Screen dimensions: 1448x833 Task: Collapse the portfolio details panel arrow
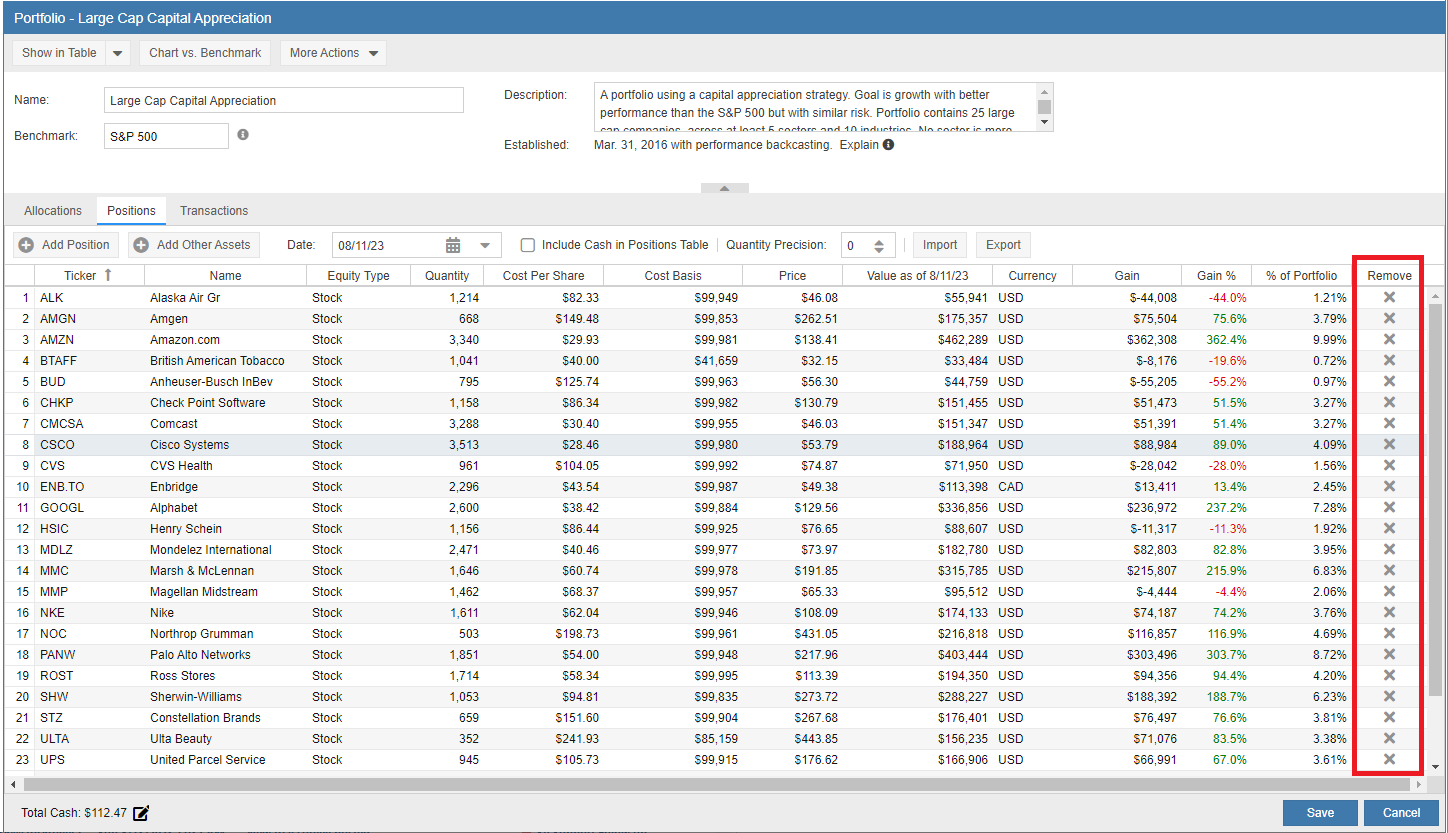click(725, 188)
